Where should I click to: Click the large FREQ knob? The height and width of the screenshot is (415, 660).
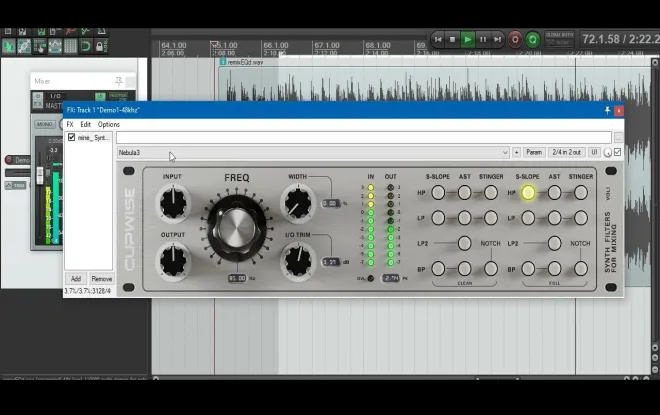click(x=237, y=229)
